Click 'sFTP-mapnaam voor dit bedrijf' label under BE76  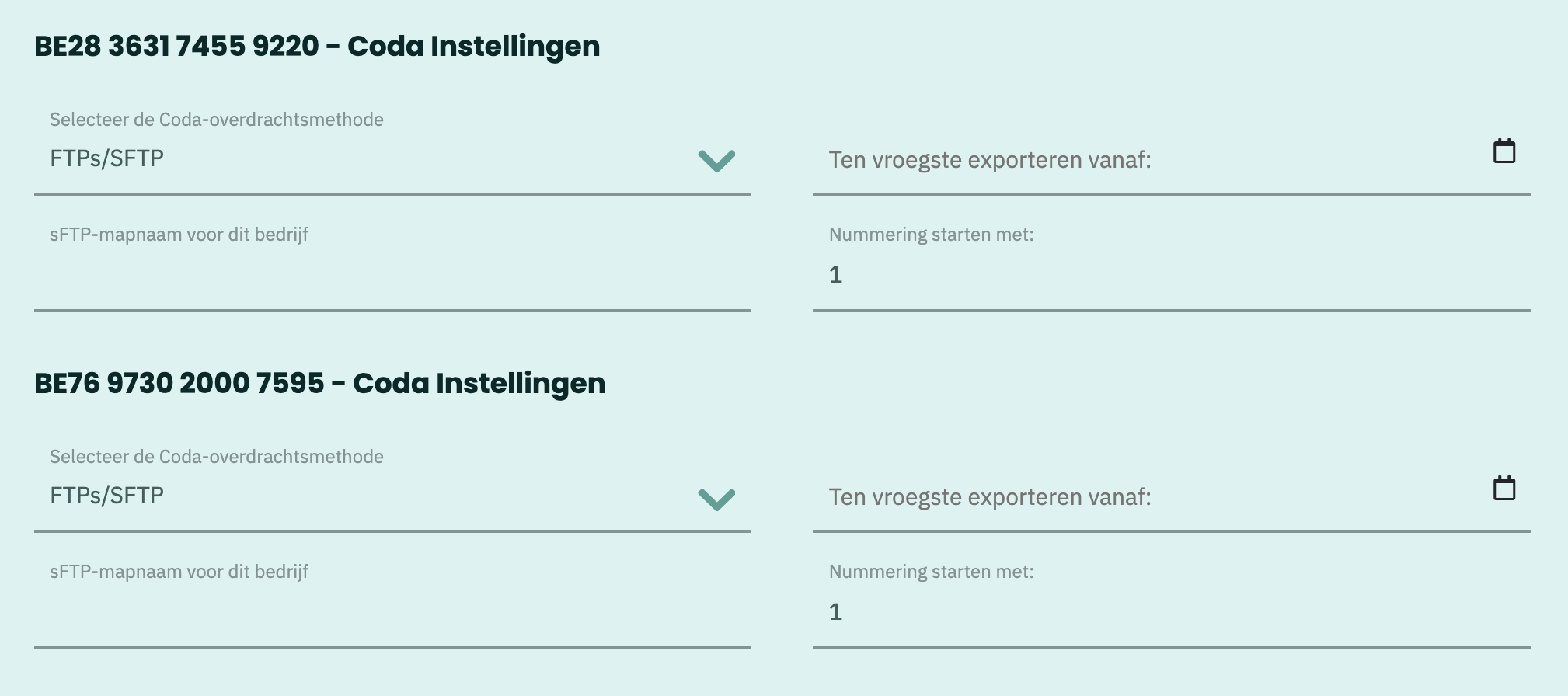[179, 572]
